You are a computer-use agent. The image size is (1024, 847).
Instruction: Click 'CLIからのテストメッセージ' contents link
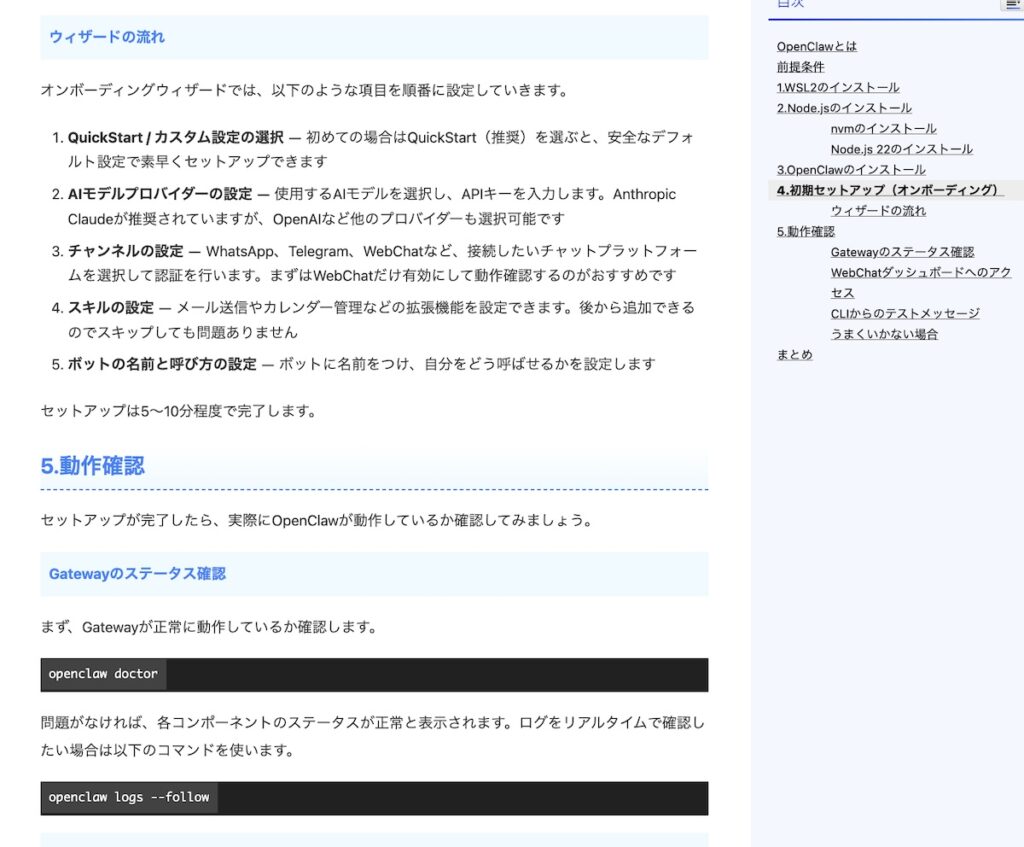click(x=904, y=314)
